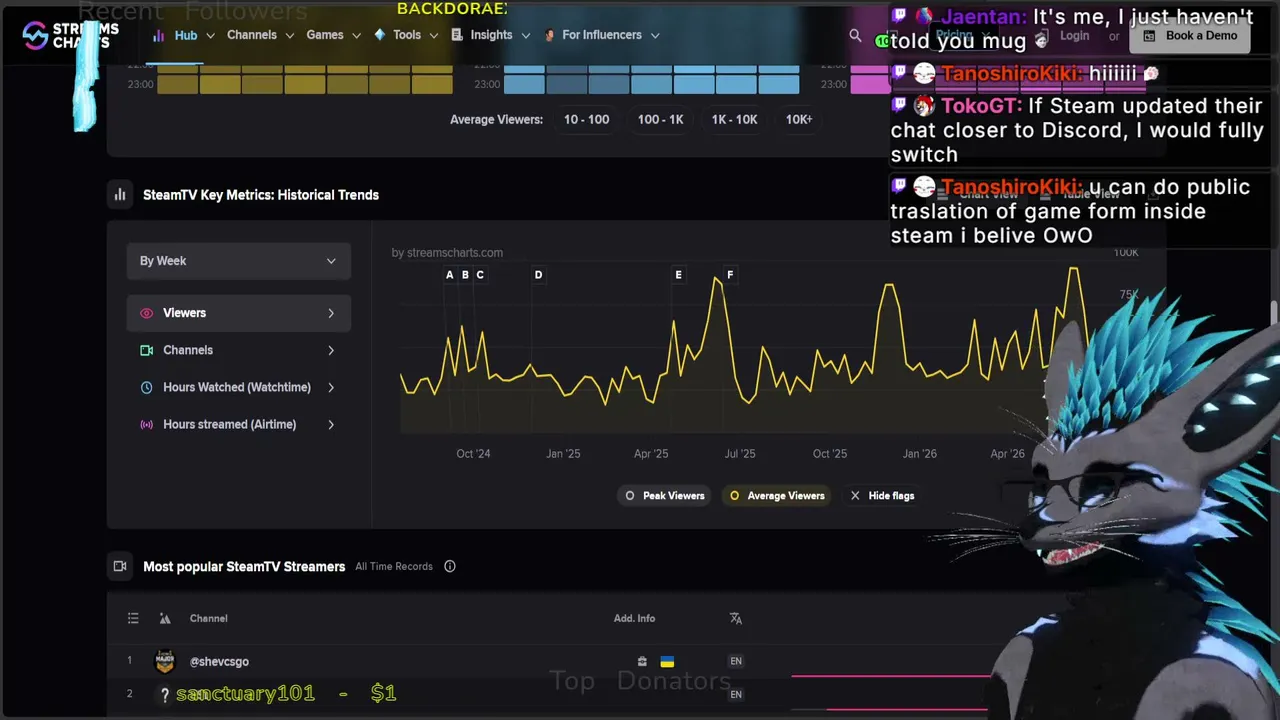This screenshot has width=1280, height=720.
Task: Toggle the Average Viewers series
Action: (x=778, y=496)
